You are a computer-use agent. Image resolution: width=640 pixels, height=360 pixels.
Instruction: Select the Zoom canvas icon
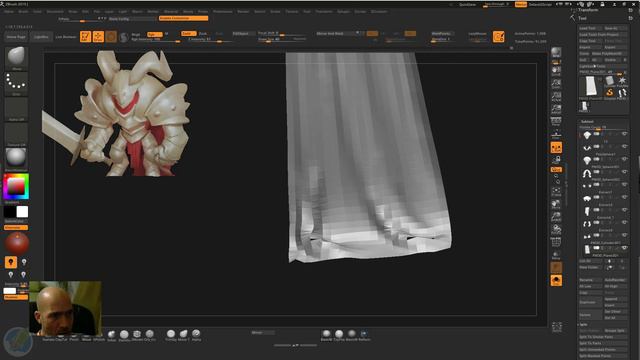pyautogui.click(x=556, y=83)
